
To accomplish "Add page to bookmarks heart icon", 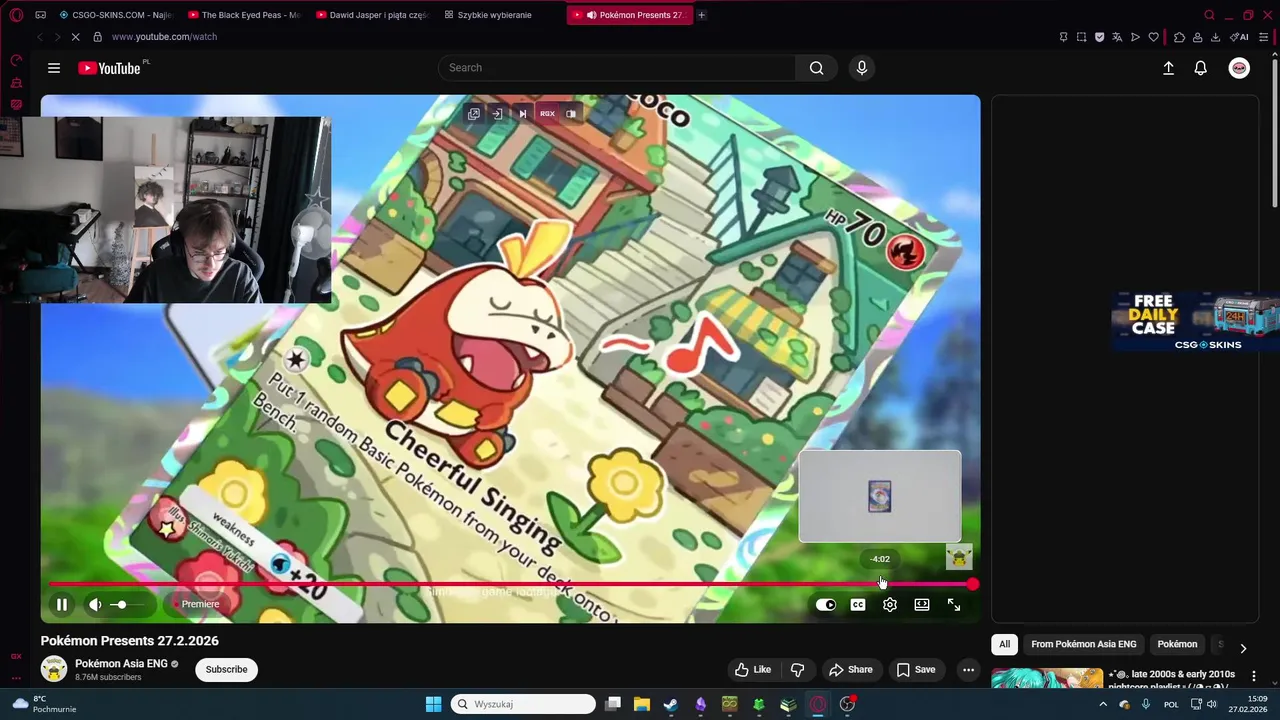I will [1153, 37].
